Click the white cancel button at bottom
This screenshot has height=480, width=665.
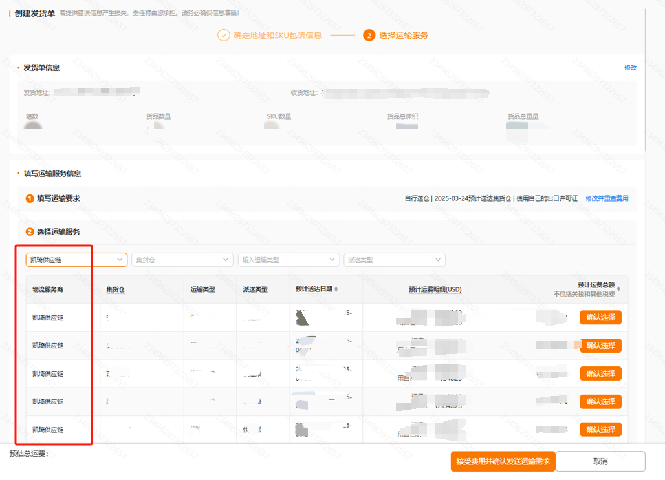tap(601, 461)
